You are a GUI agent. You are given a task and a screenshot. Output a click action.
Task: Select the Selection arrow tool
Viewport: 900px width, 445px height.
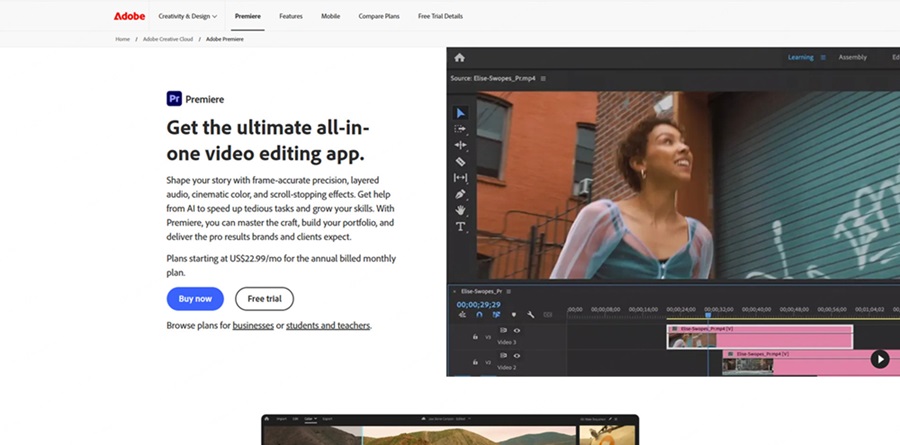[460, 113]
